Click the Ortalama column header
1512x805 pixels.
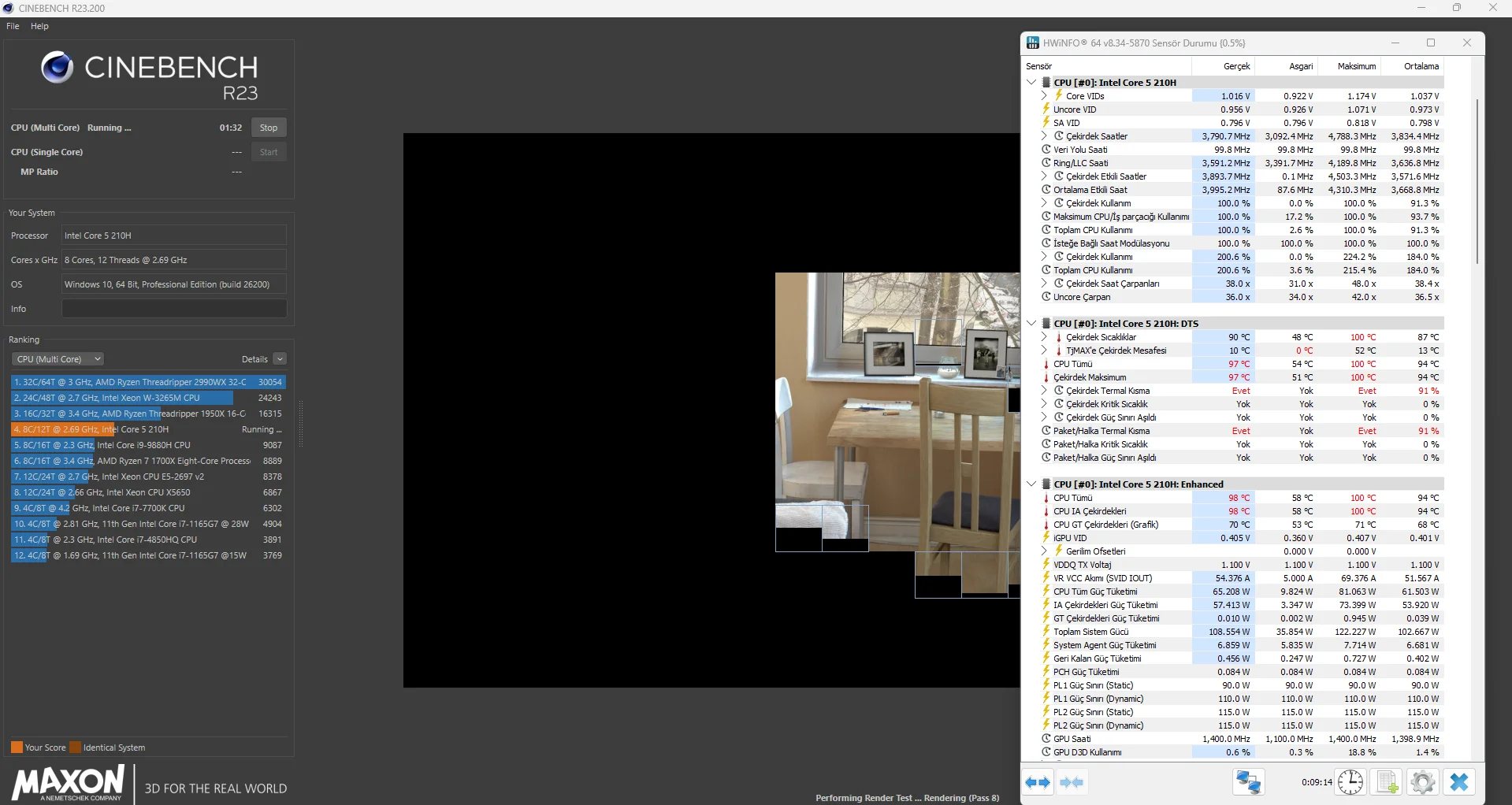(x=1412, y=66)
